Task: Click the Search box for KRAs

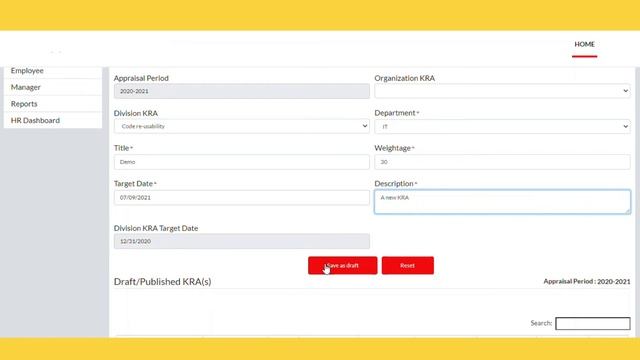Action: coord(593,323)
